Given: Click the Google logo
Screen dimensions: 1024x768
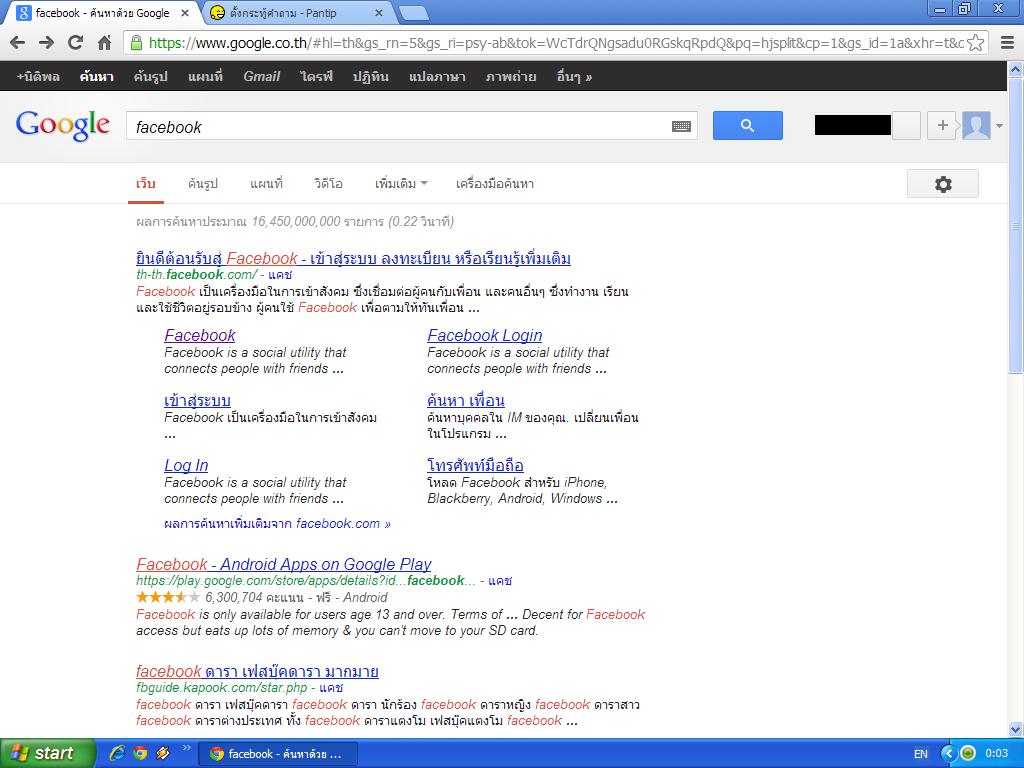Looking at the screenshot, I should 63,125.
